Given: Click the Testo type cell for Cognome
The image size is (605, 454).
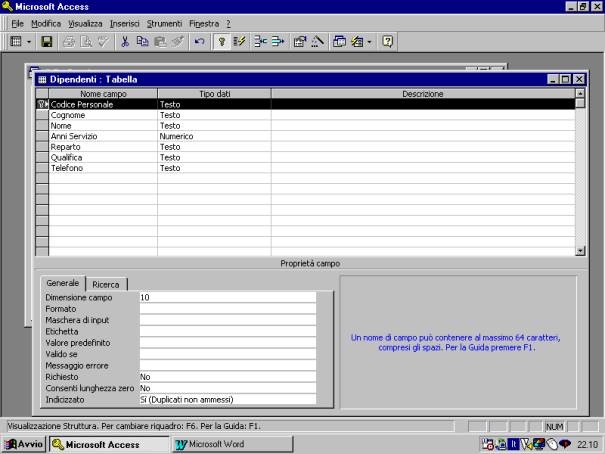Looking at the screenshot, I should tap(214, 115).
